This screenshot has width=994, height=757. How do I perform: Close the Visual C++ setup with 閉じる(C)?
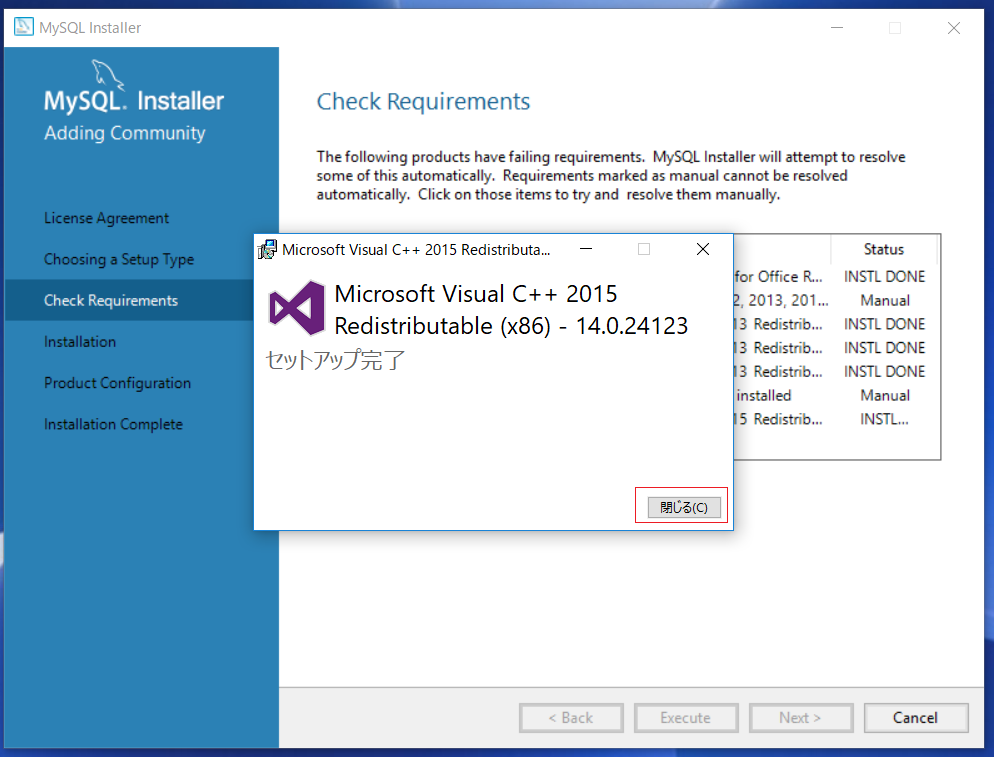tap(683, 507)
